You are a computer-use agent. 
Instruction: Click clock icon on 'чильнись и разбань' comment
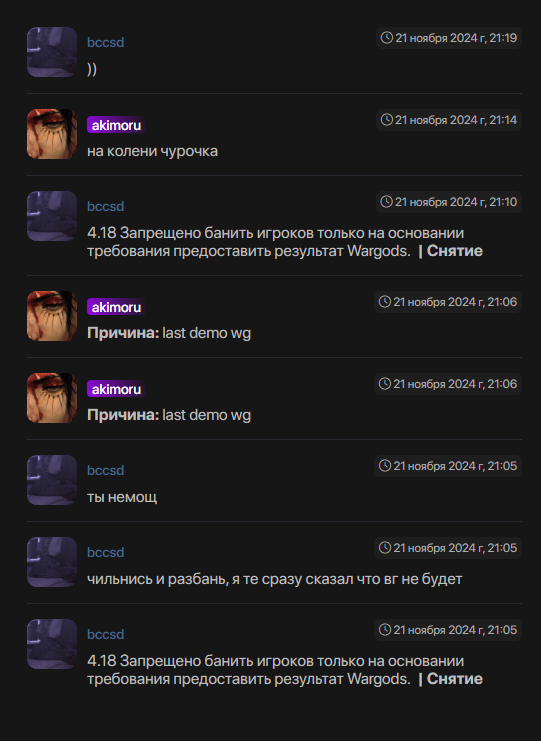coord(385,548)
